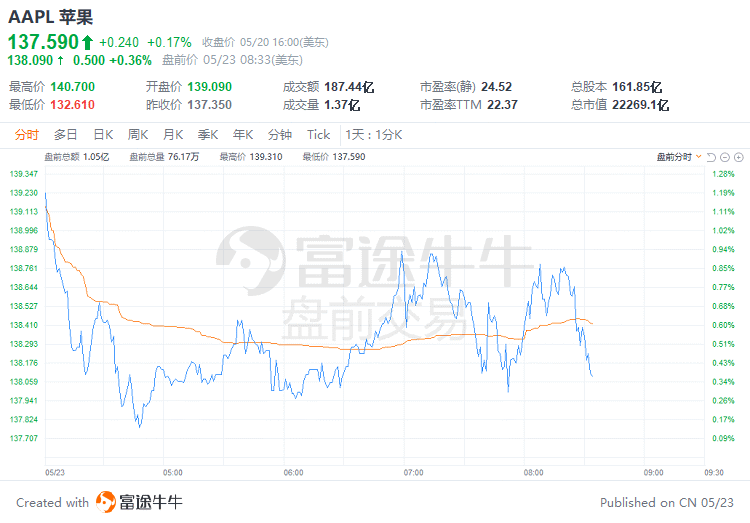The height and width of the screenshot is (523, 750).
Task: Click the 成交量 value 1.37亿
Action: pos(342,104)
